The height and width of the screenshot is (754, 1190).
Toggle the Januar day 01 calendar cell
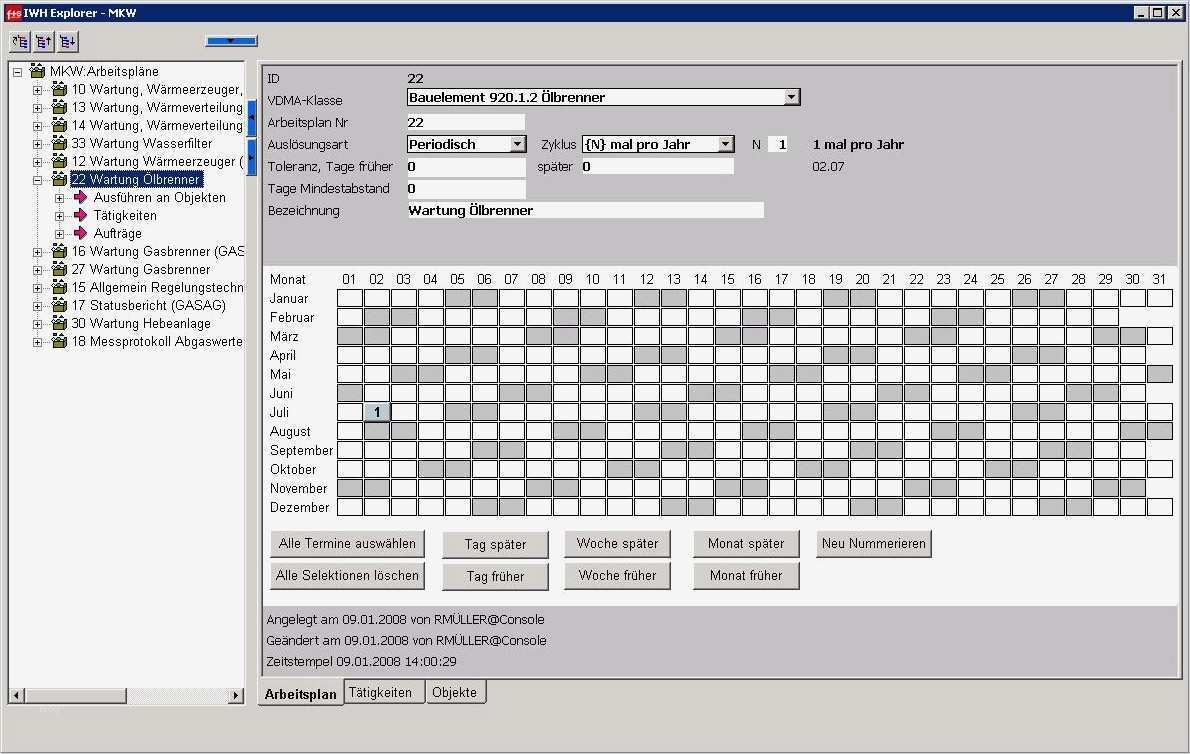350,298
